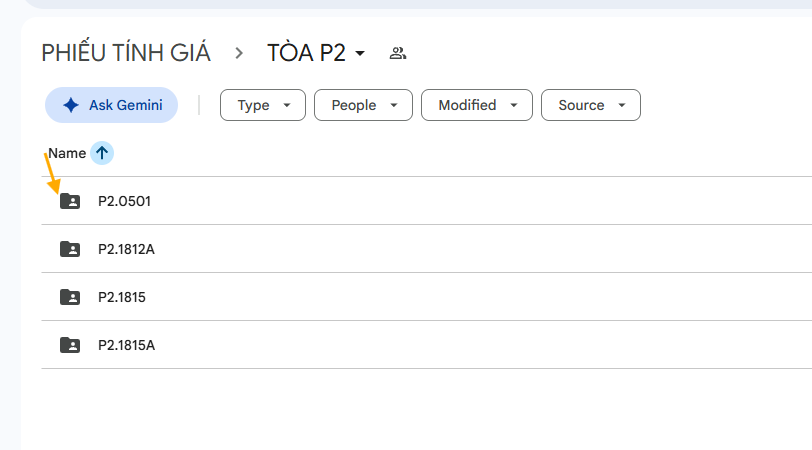Viewport: 812px width, 450px height.
Task: Click the P2.1815A folder name
Action: click(x=126, y=345)
